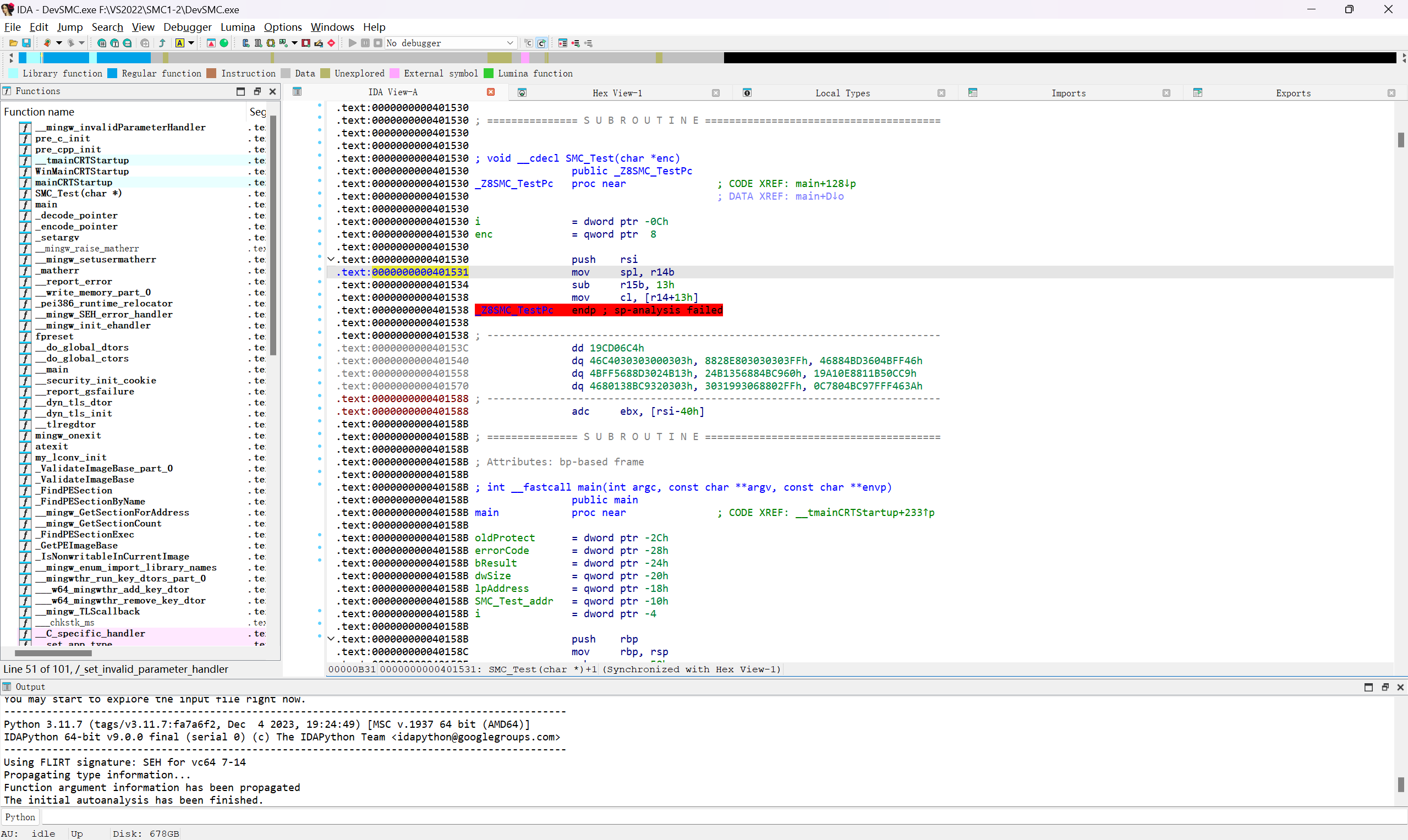
Task: Pause process with the pause button
Action: (365, 43)
